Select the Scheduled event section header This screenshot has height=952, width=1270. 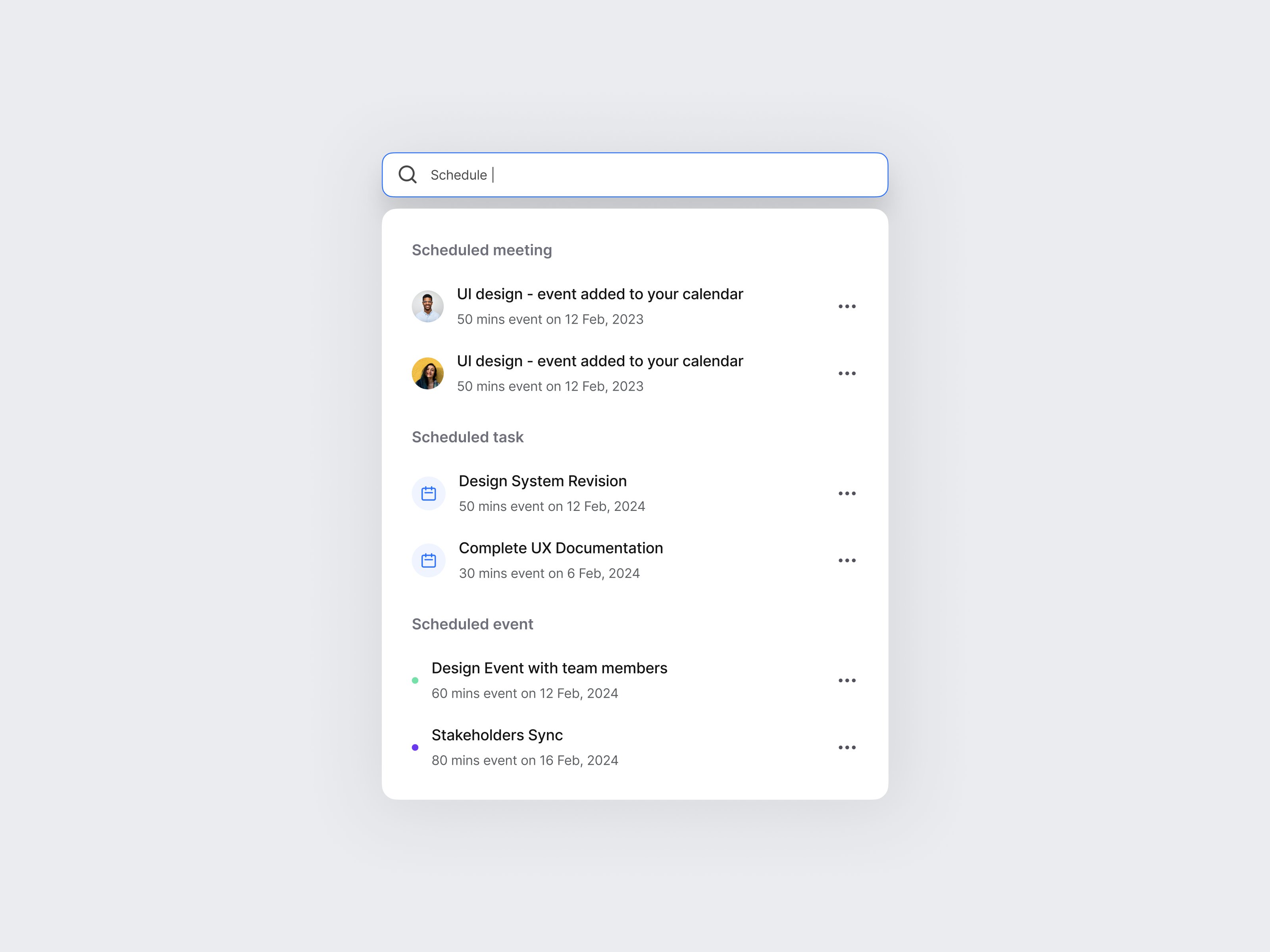(473, 624)
